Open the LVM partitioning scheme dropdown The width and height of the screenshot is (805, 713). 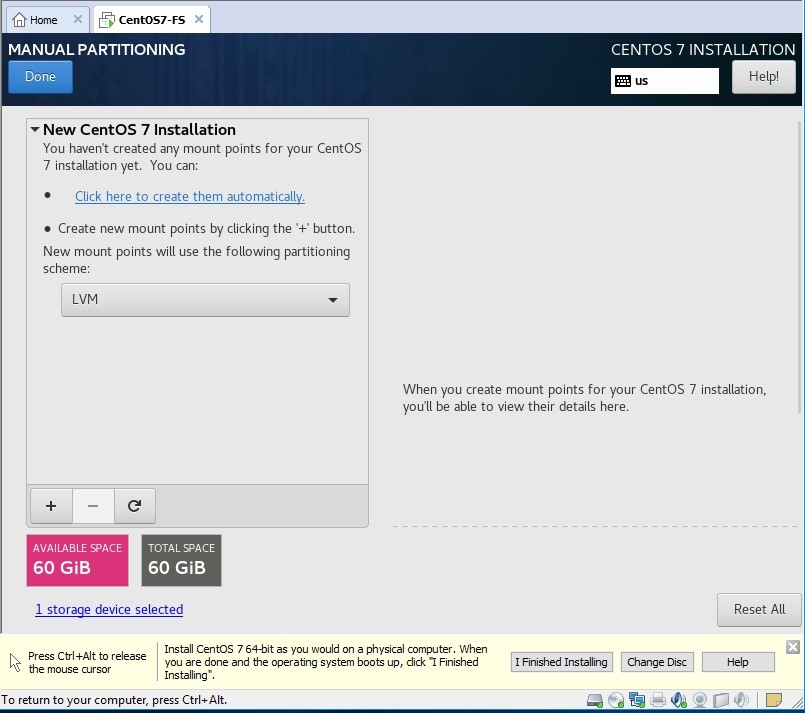pos(205,300)
